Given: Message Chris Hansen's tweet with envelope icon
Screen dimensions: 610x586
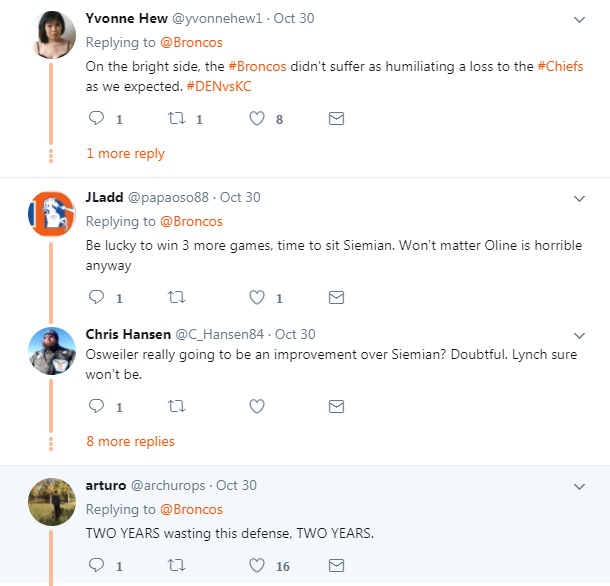Looking at the screenshot, I should [337, 406].
